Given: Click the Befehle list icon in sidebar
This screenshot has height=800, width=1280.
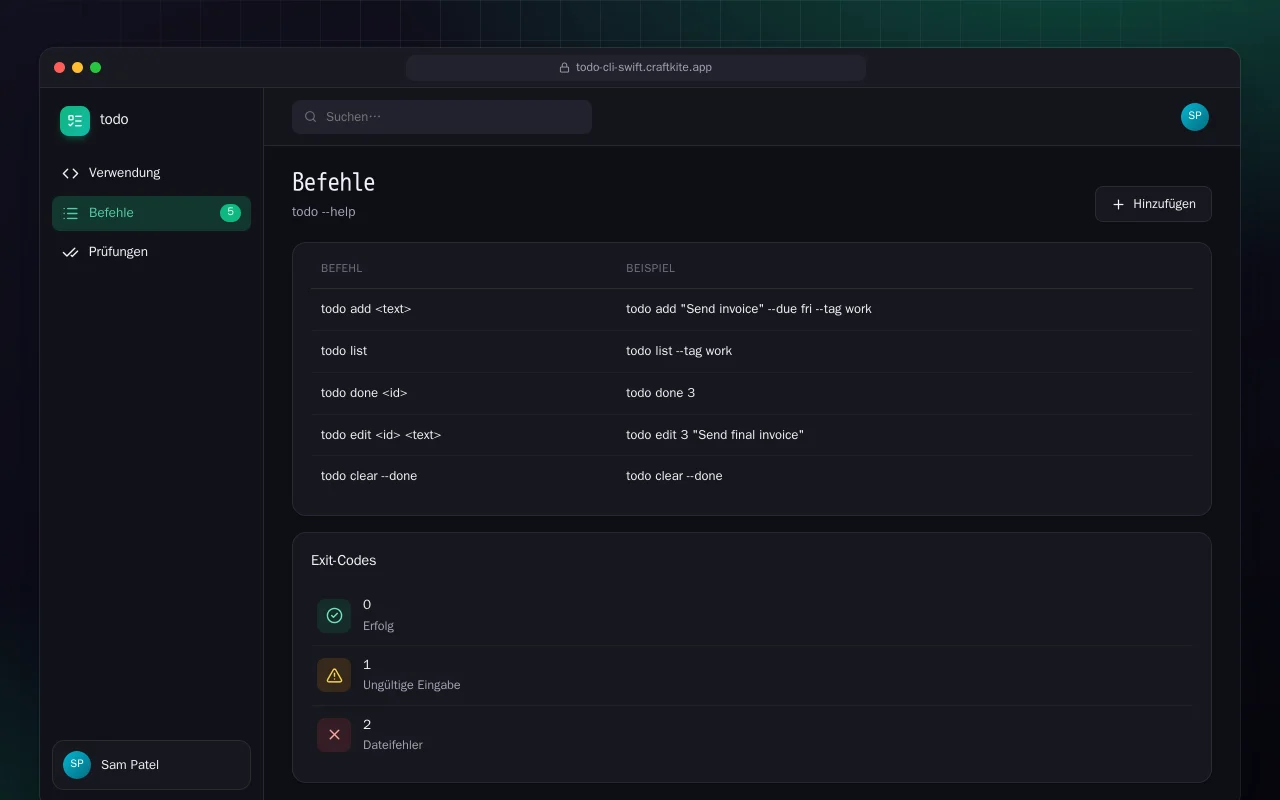Looking at the screenshot, I should (70, 213).
